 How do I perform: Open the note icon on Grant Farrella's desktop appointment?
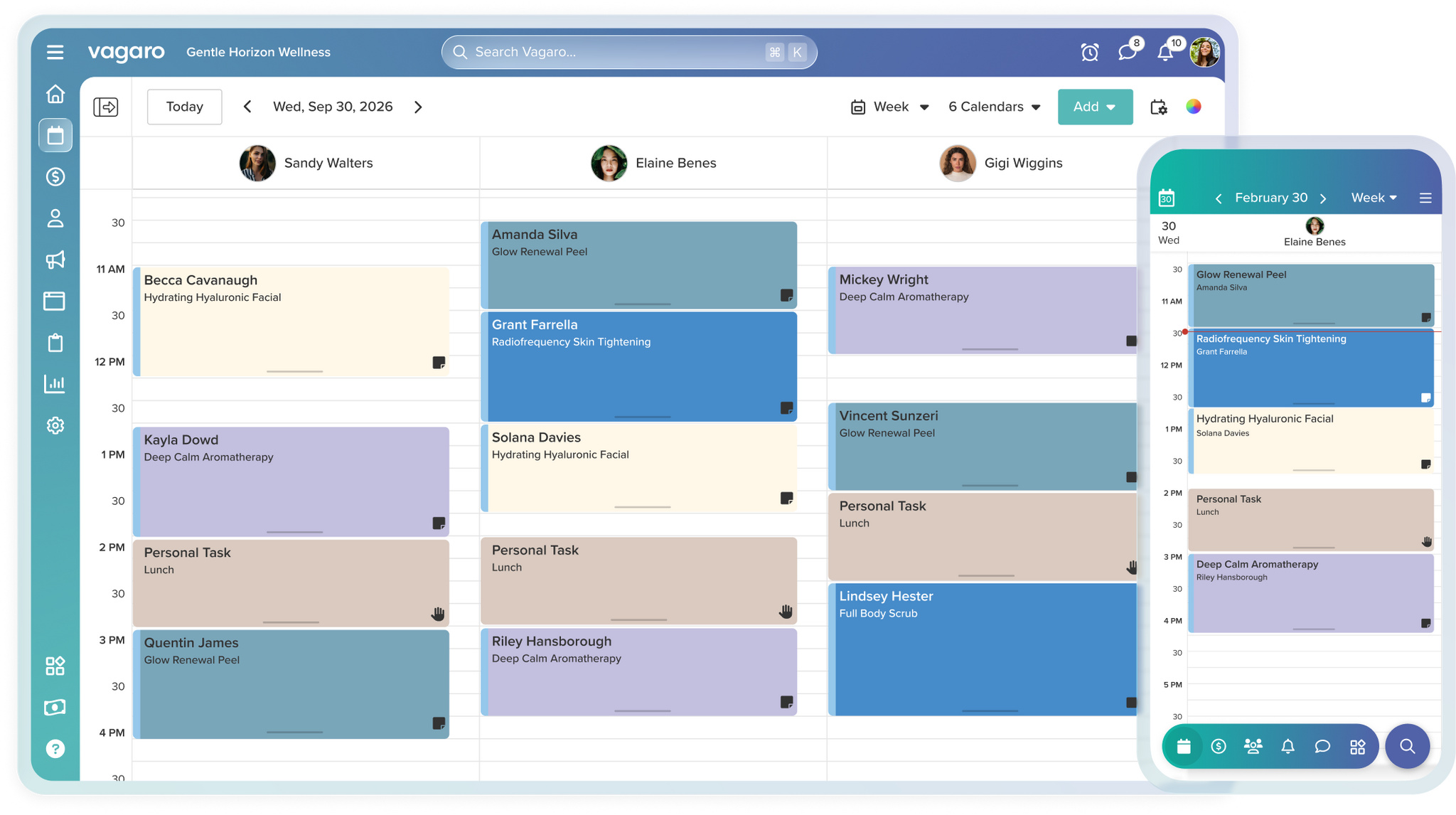coord(786,408)
